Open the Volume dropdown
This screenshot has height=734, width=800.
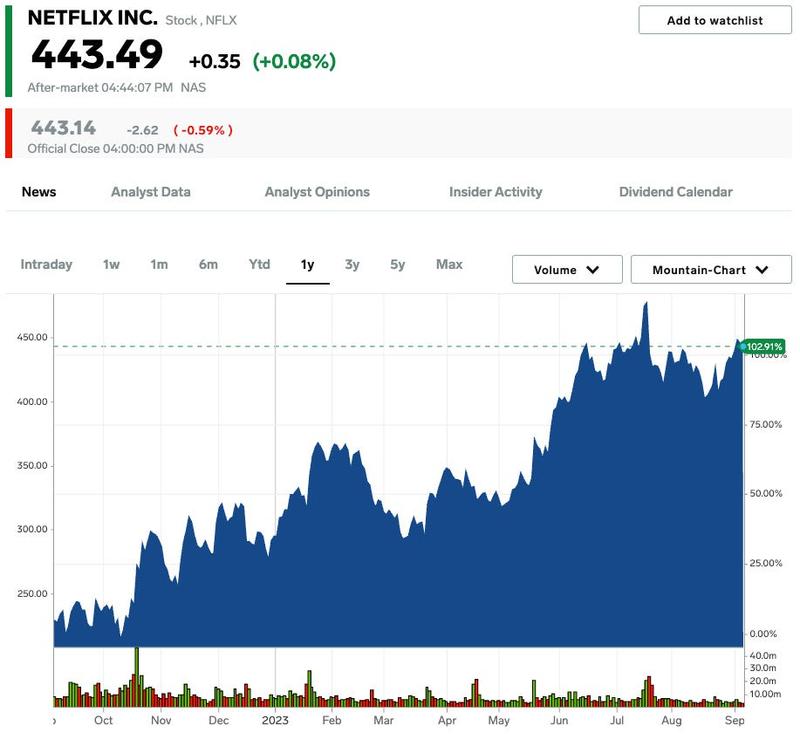coord(567,269)
